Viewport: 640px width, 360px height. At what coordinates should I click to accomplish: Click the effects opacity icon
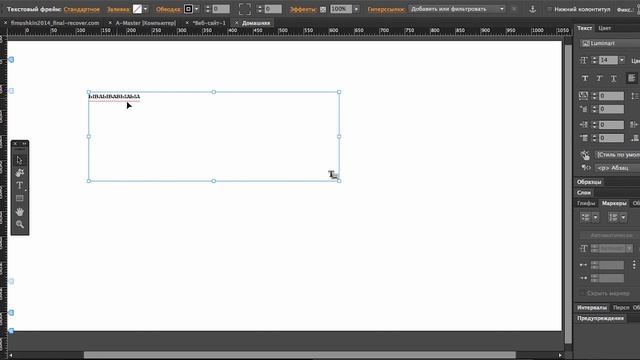click(x=323, y=9)
